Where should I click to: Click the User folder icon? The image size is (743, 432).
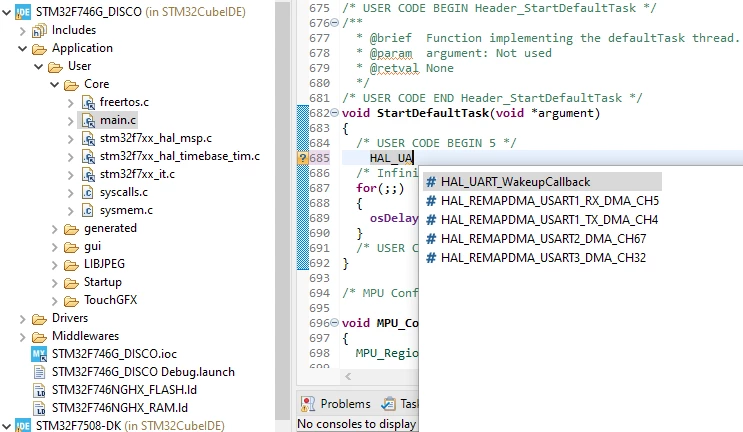point(55,67)
